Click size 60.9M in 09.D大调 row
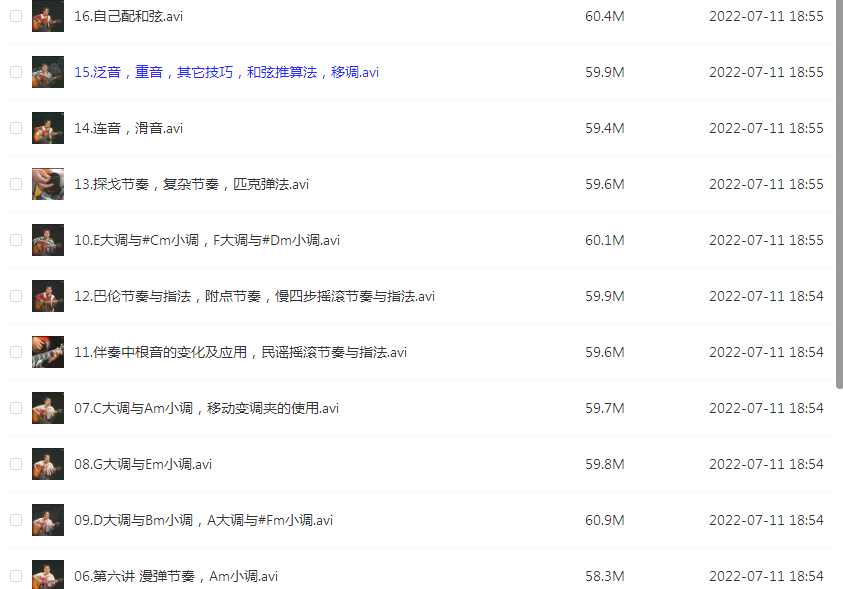 pos(605,520)
